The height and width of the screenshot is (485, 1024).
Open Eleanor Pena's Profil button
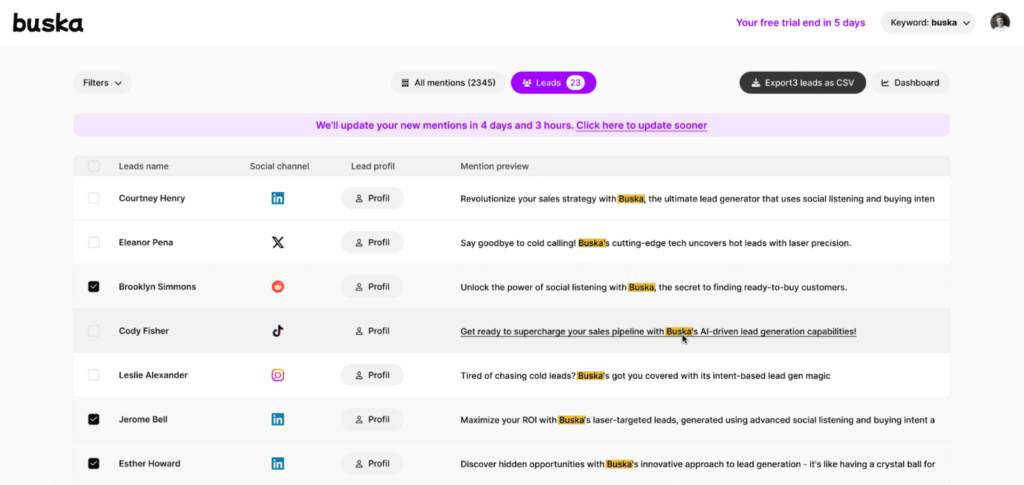click(x=372, y=242)
